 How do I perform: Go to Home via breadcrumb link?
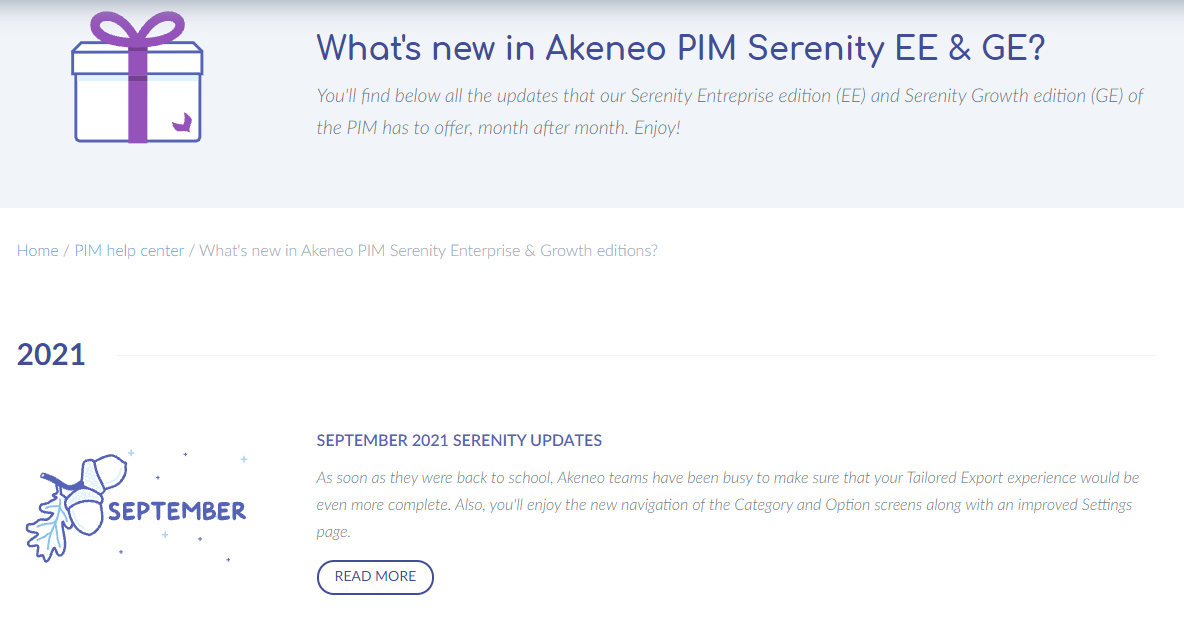pos(38,251)
